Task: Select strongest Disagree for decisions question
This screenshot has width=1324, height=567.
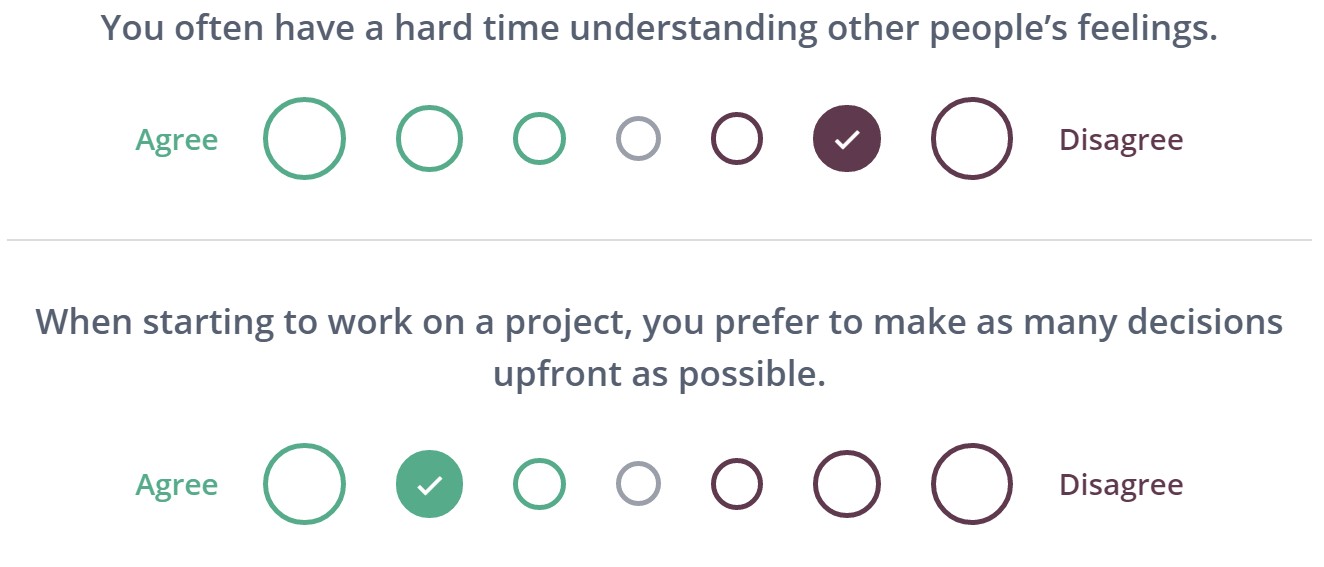Action: (971, 484)
